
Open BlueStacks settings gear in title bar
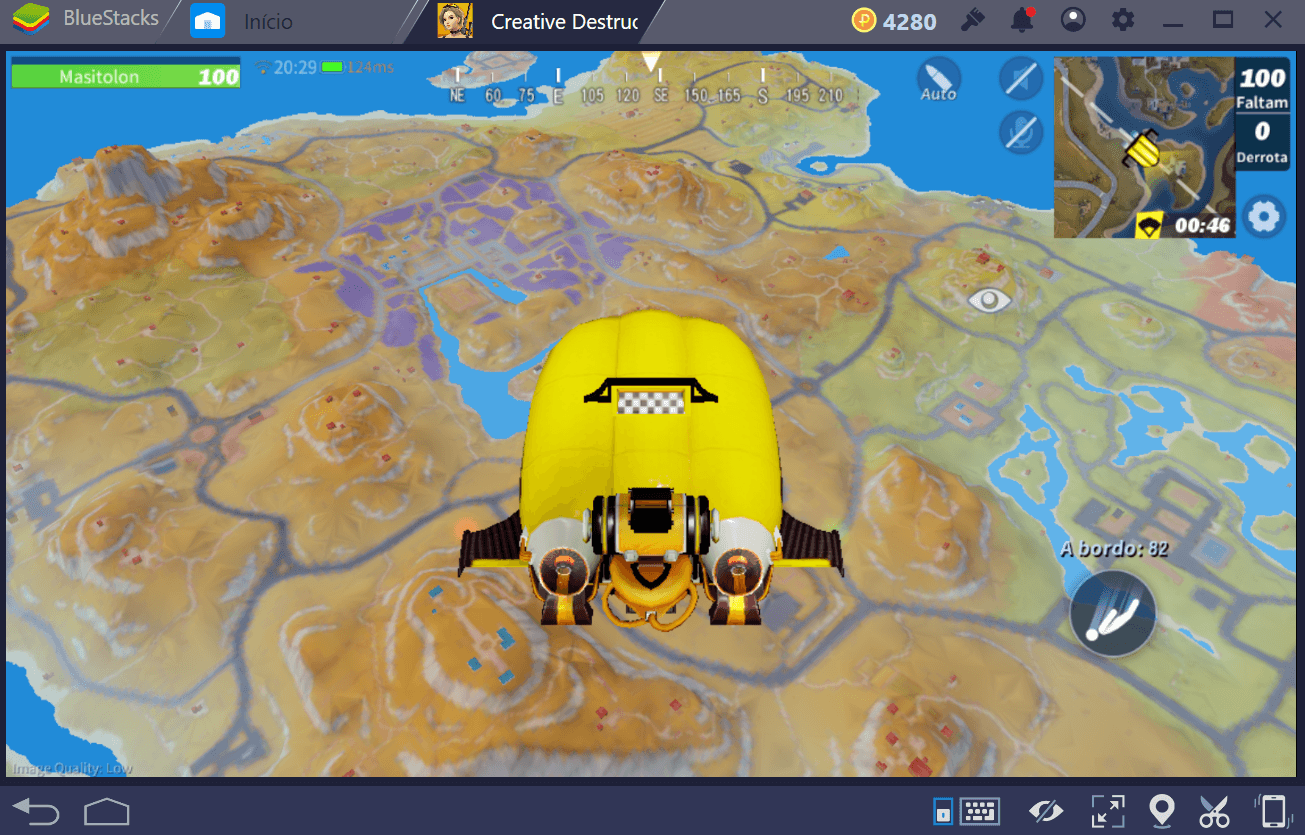click(x=1123, y=20)
